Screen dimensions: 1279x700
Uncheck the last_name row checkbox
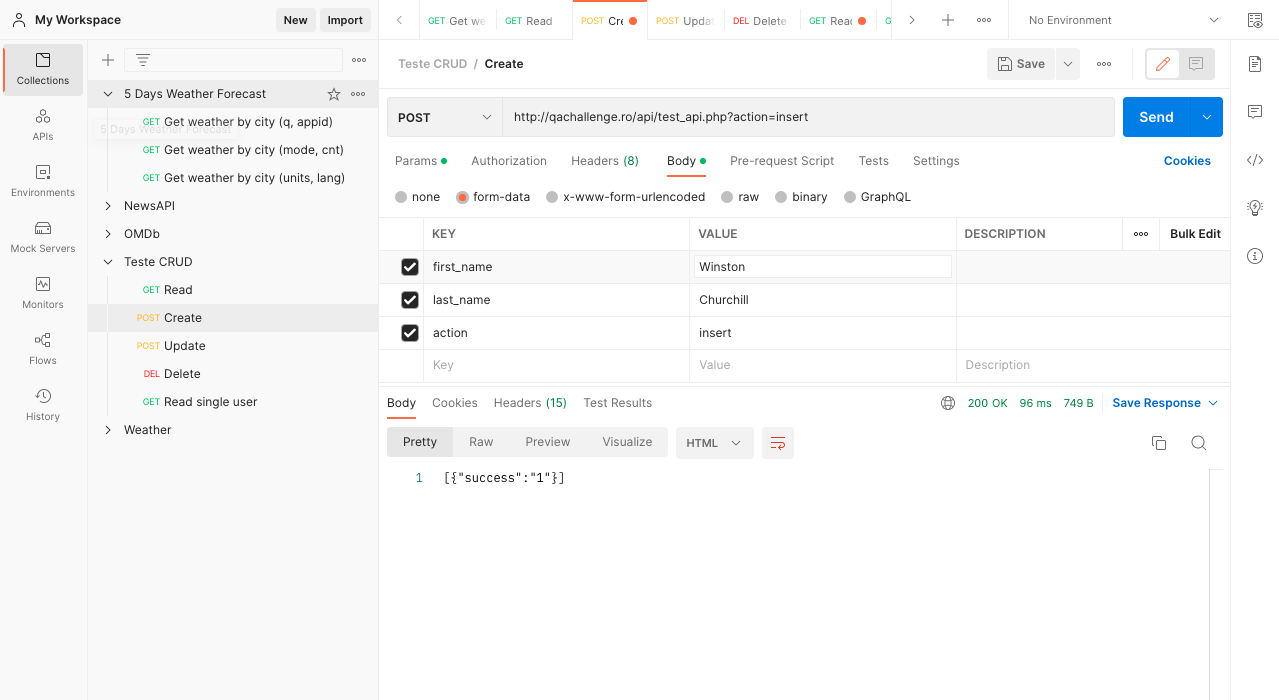point(410,300)
